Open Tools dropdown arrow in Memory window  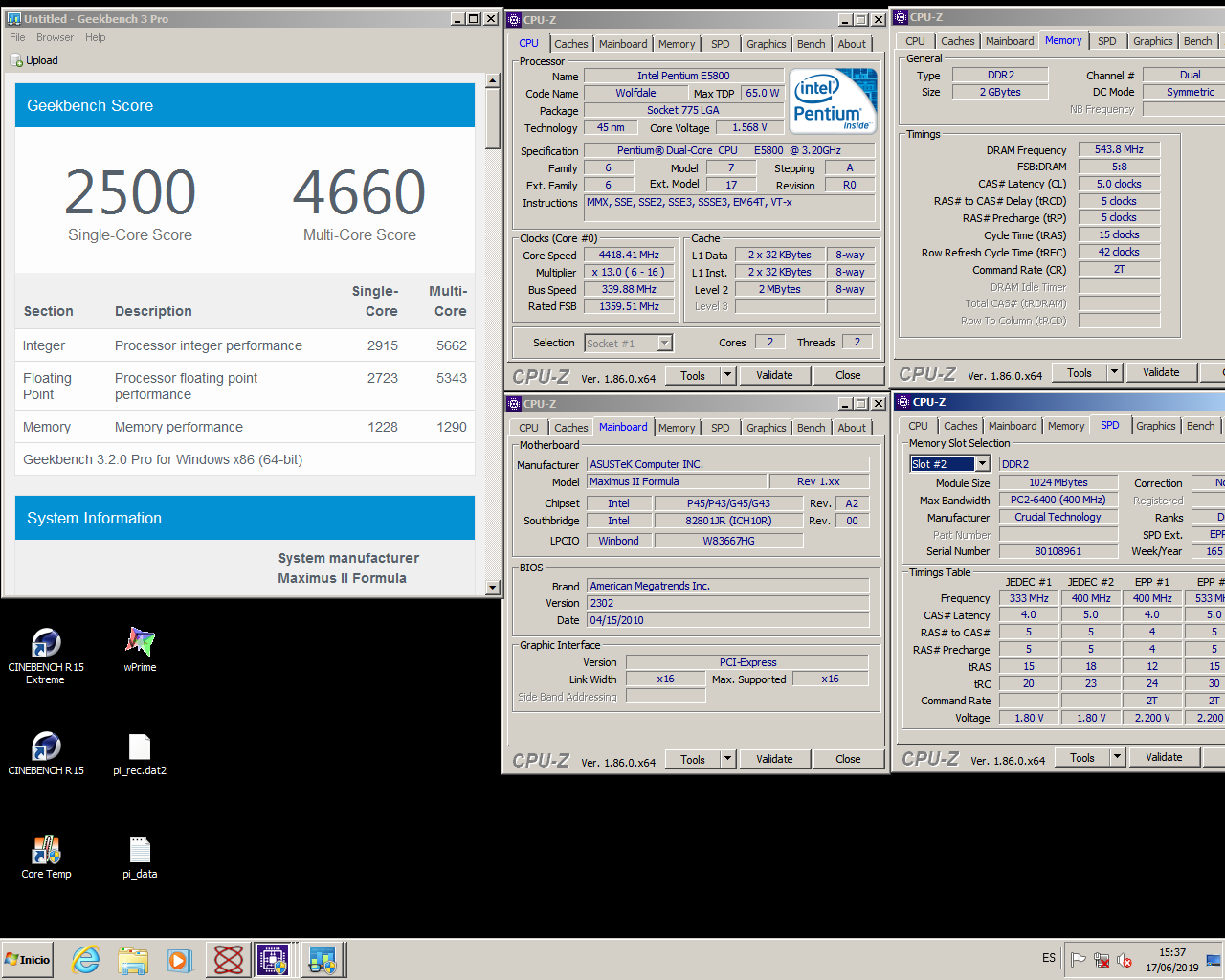point(1114,372)
